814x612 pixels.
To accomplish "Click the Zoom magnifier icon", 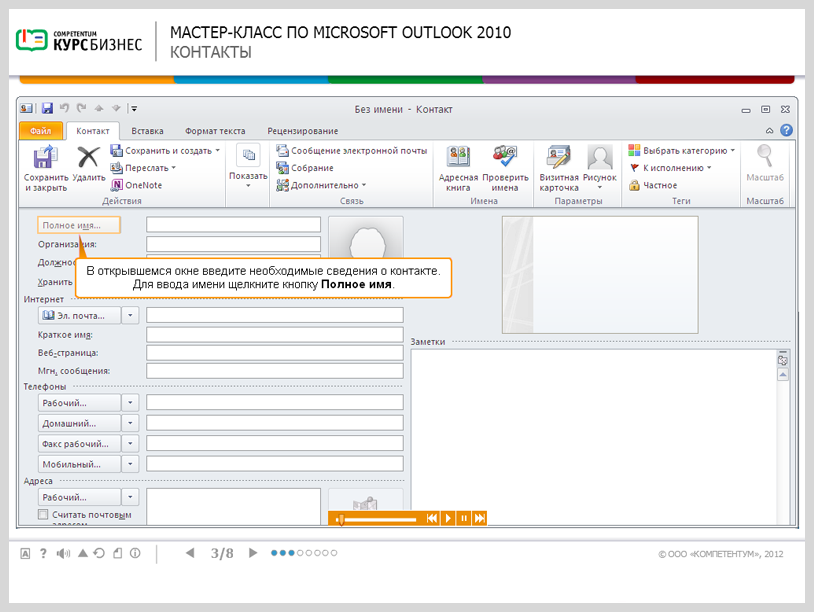I will pos(765,156).
